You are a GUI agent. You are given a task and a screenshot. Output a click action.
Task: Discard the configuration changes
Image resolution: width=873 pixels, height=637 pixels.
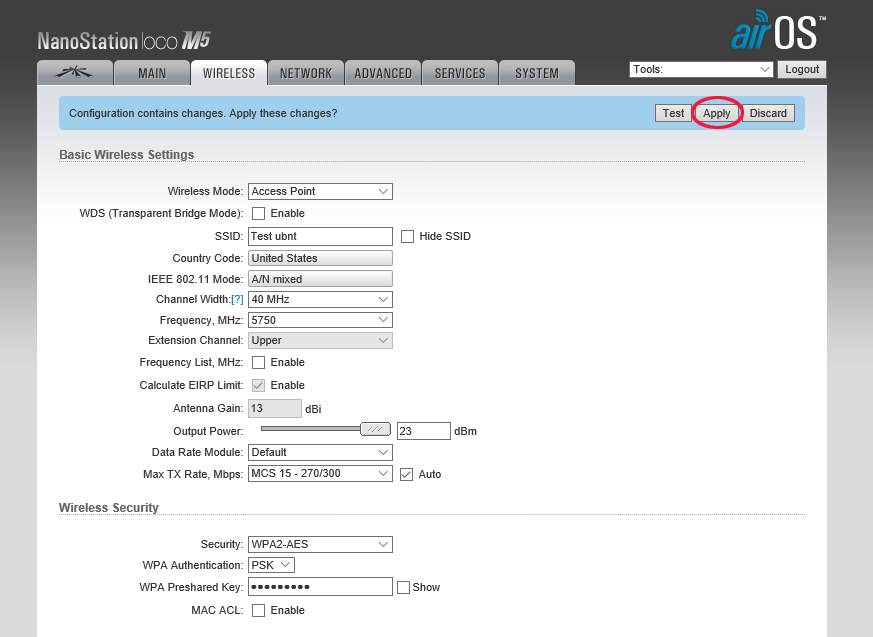click(x=768, y=113)
